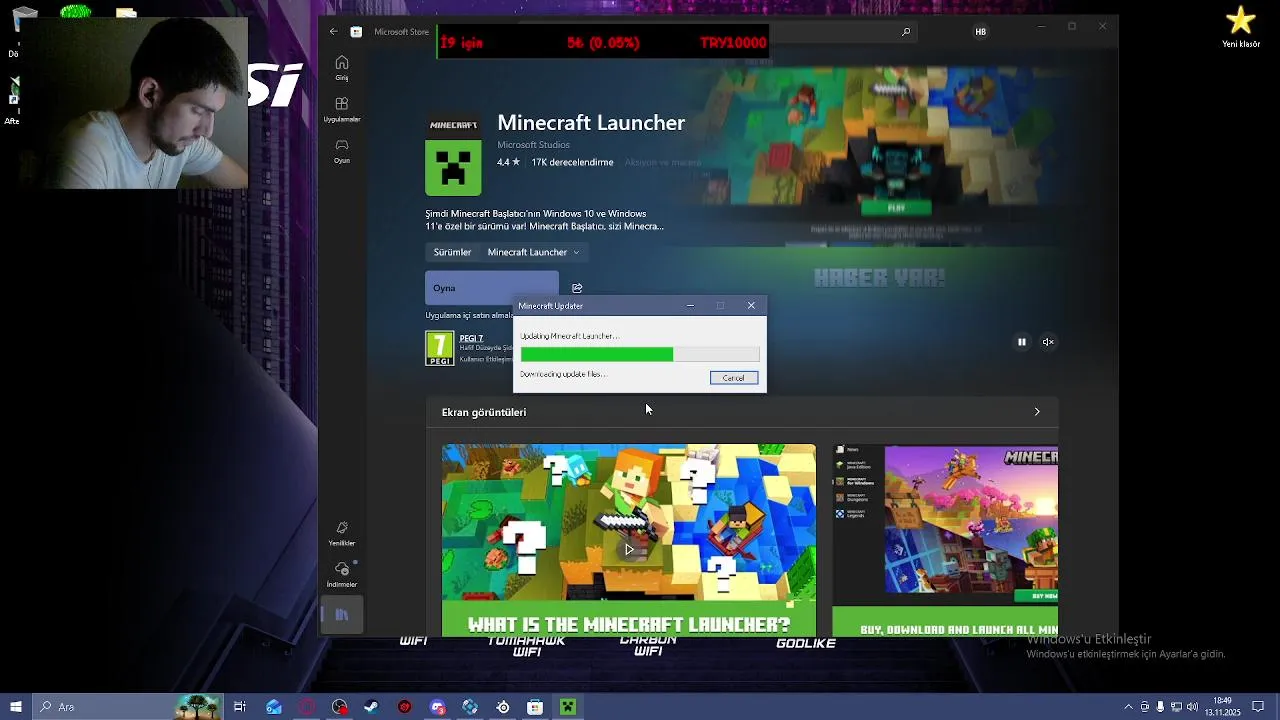This screenshot has height=720, width=1280.
Task: Expand the Minecraft Launcher version dropdown
Action: tap(533, 252)
